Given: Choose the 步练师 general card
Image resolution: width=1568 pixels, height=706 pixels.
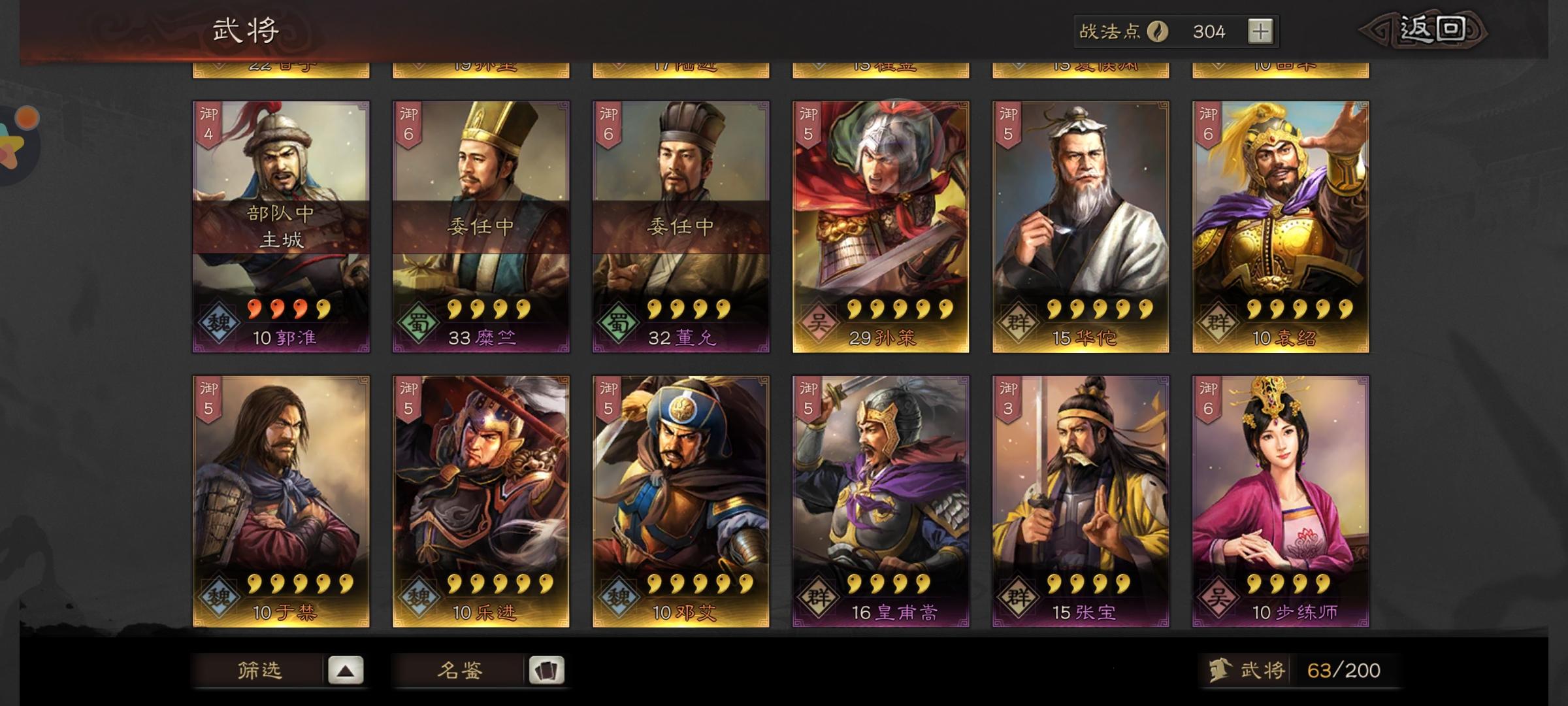Looking at the screenshot, I should (1281, 501).
